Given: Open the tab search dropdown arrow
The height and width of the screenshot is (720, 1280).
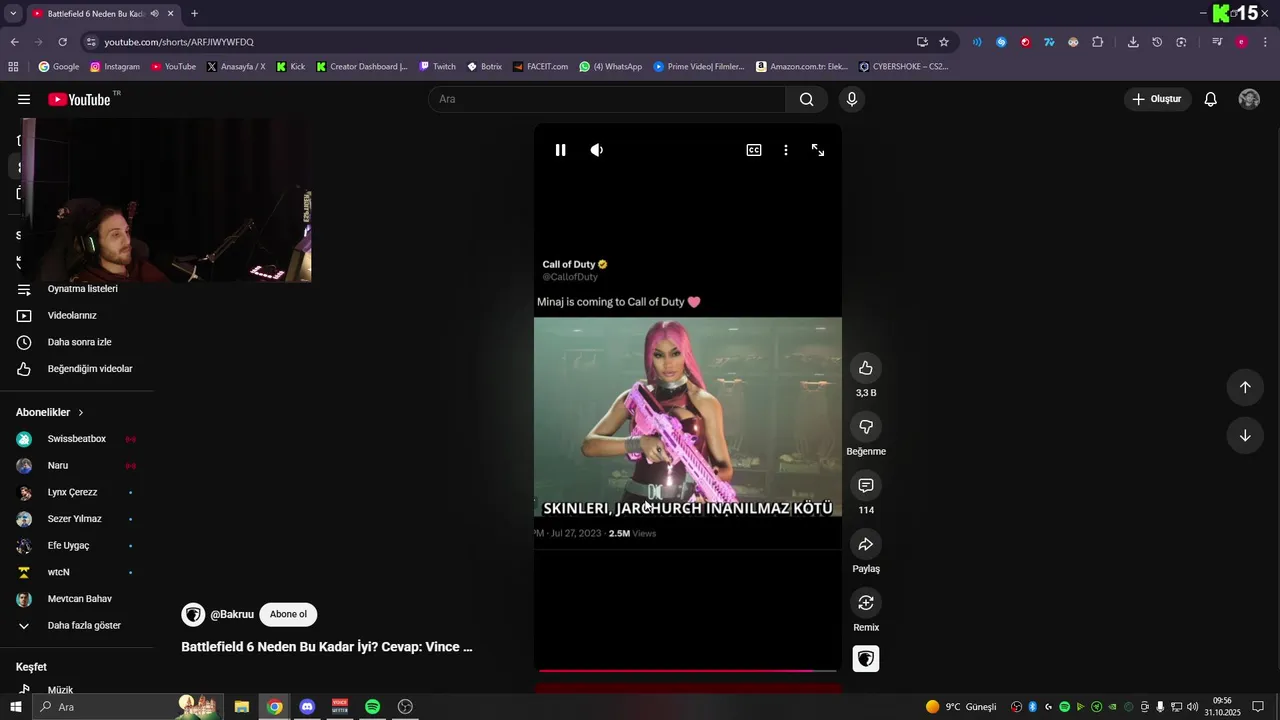Looking at the screenshot, I should tap(13, 13).
